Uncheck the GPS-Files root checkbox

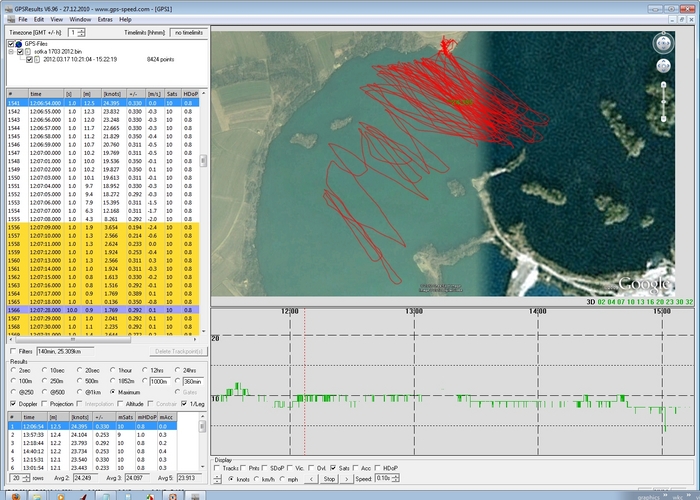(x=11, y=44)
